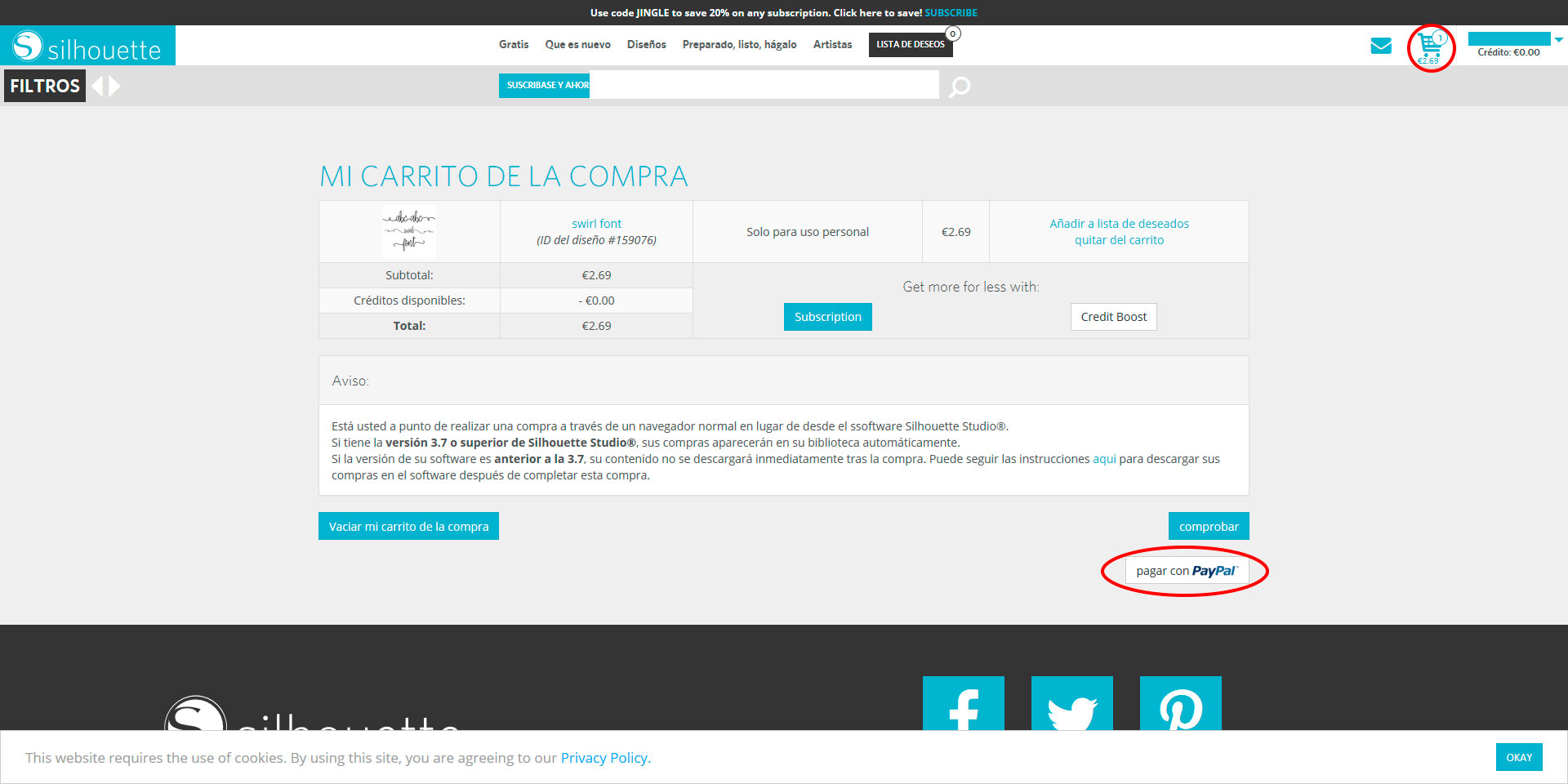Click the right arrow next to FILTROS

(114, 86)
